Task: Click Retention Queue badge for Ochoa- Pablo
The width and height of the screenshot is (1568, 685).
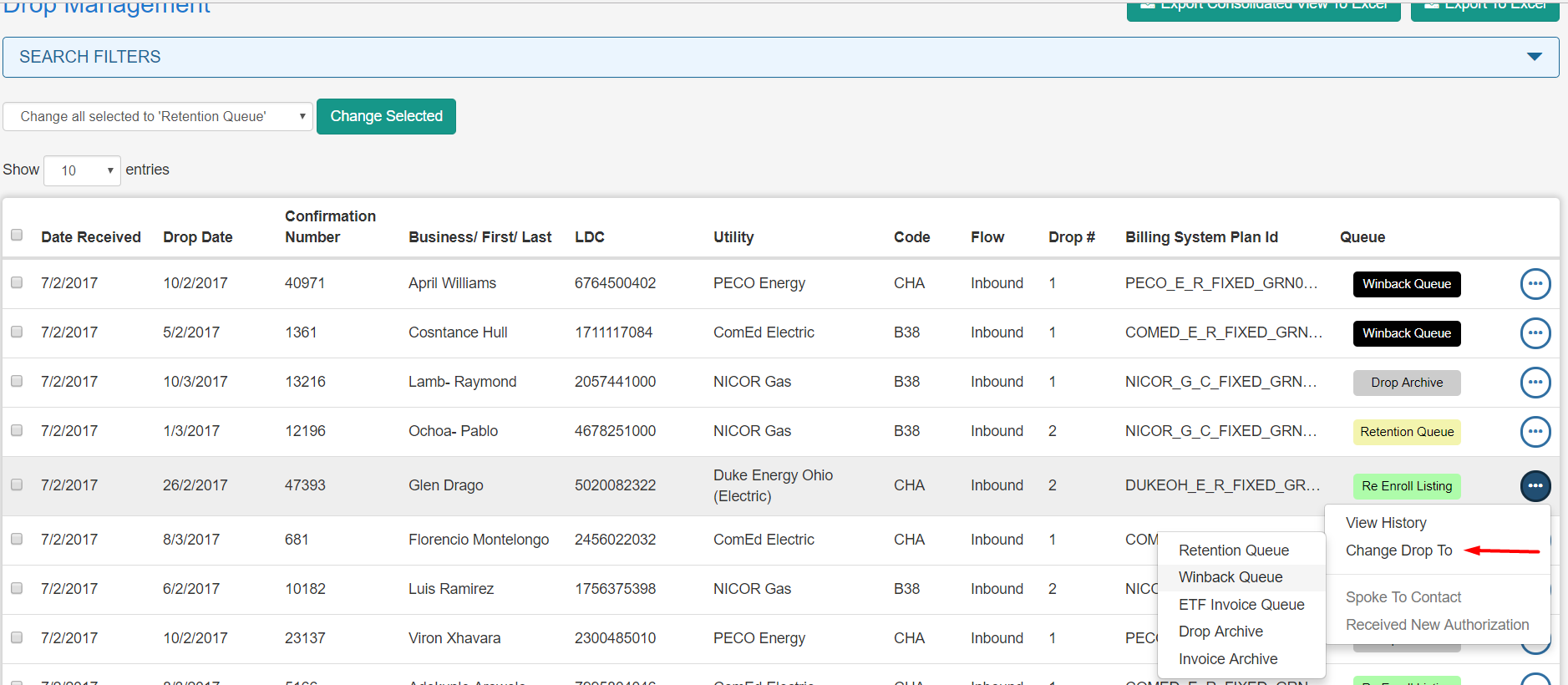Action: pyautogui.click(x=1407, y=432)
